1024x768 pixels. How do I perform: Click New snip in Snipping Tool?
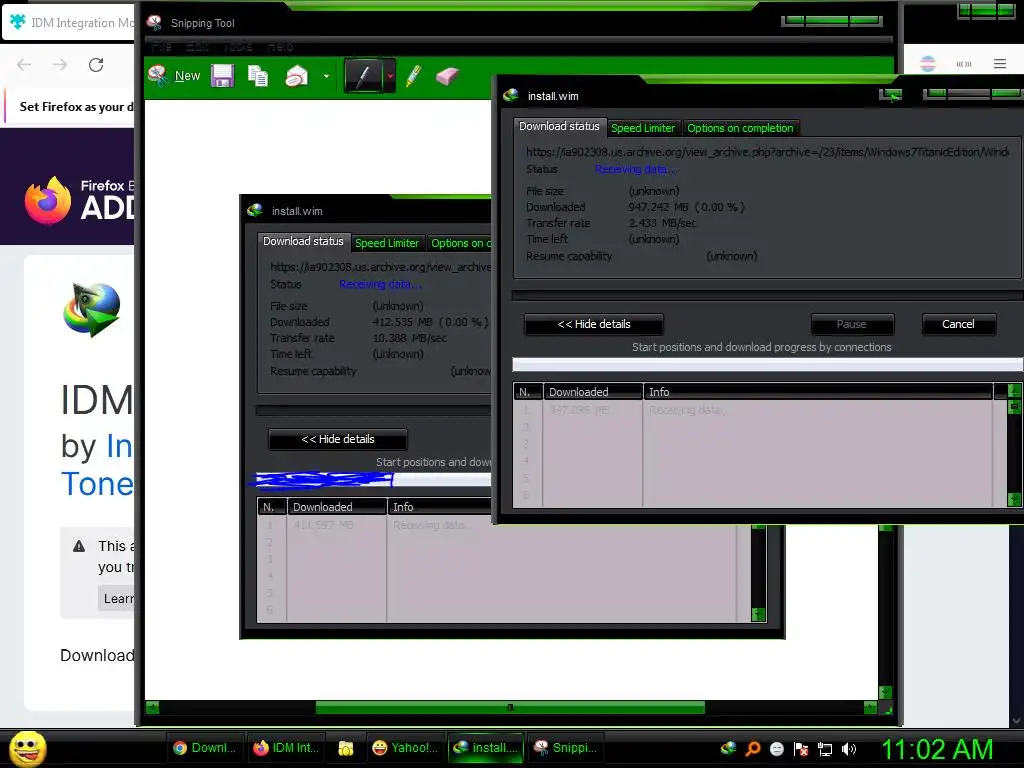tap(174, 76)
